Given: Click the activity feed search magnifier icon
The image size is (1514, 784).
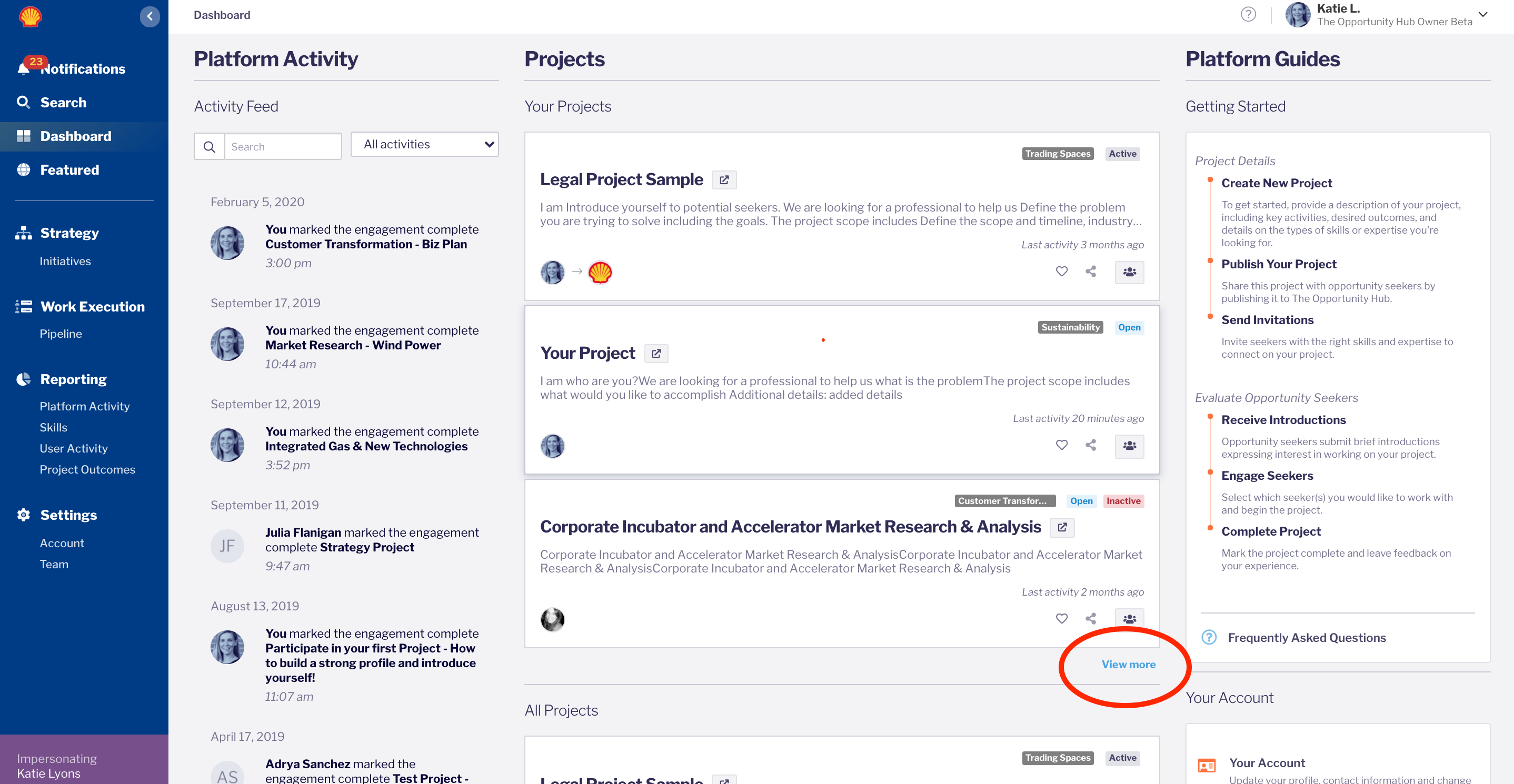Looking at the screenshot, I should 209,147.
